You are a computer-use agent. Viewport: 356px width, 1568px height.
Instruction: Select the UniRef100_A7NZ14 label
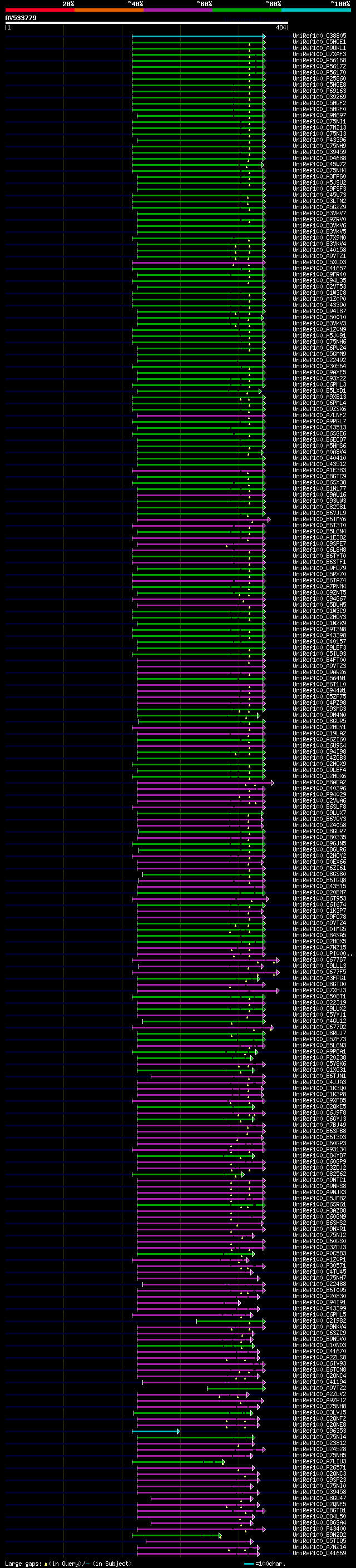[319, 1547]
